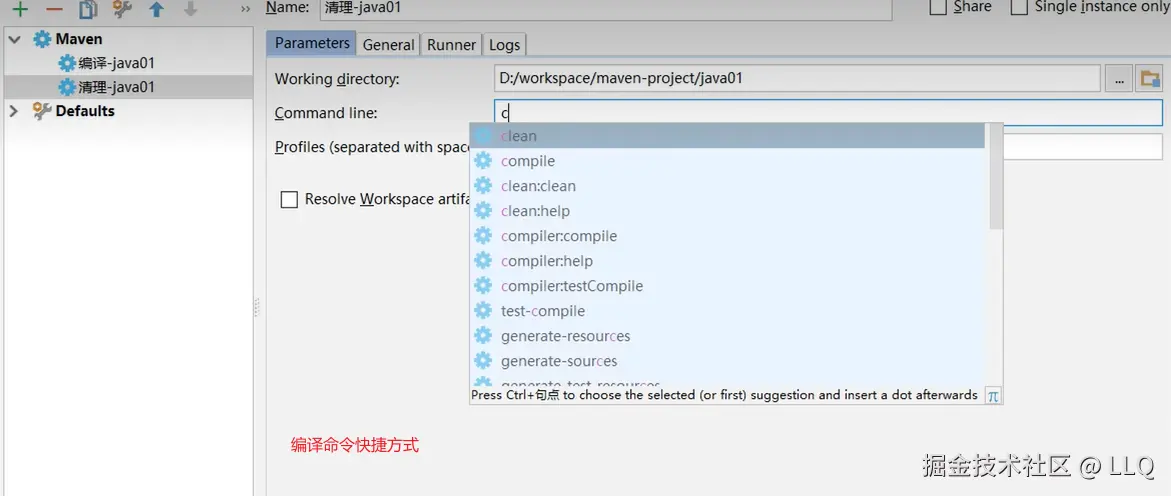Click the gear icon of 清理-java01
This screenshot has width=1171, height=496.
[x=67, y=87]
